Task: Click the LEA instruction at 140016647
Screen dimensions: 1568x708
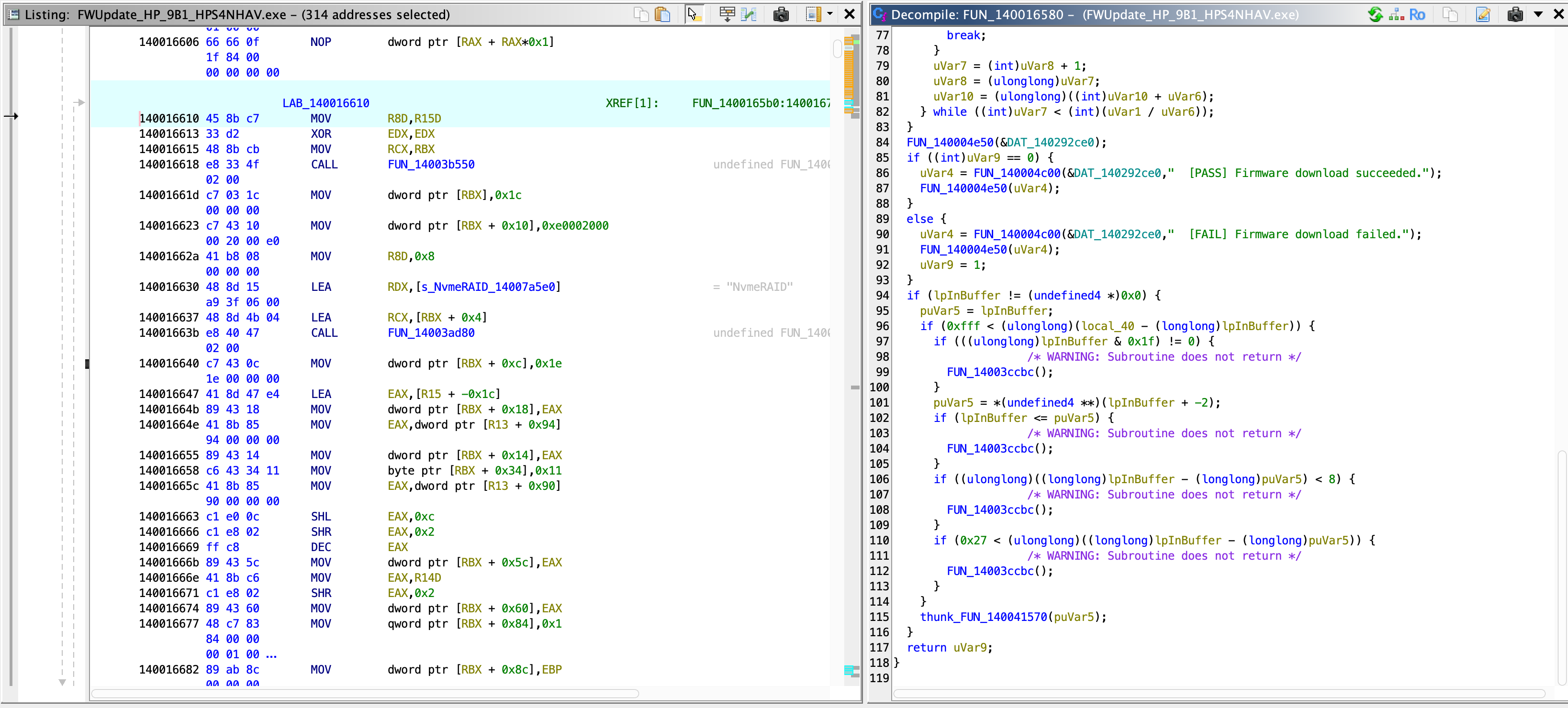Action: 321,394
